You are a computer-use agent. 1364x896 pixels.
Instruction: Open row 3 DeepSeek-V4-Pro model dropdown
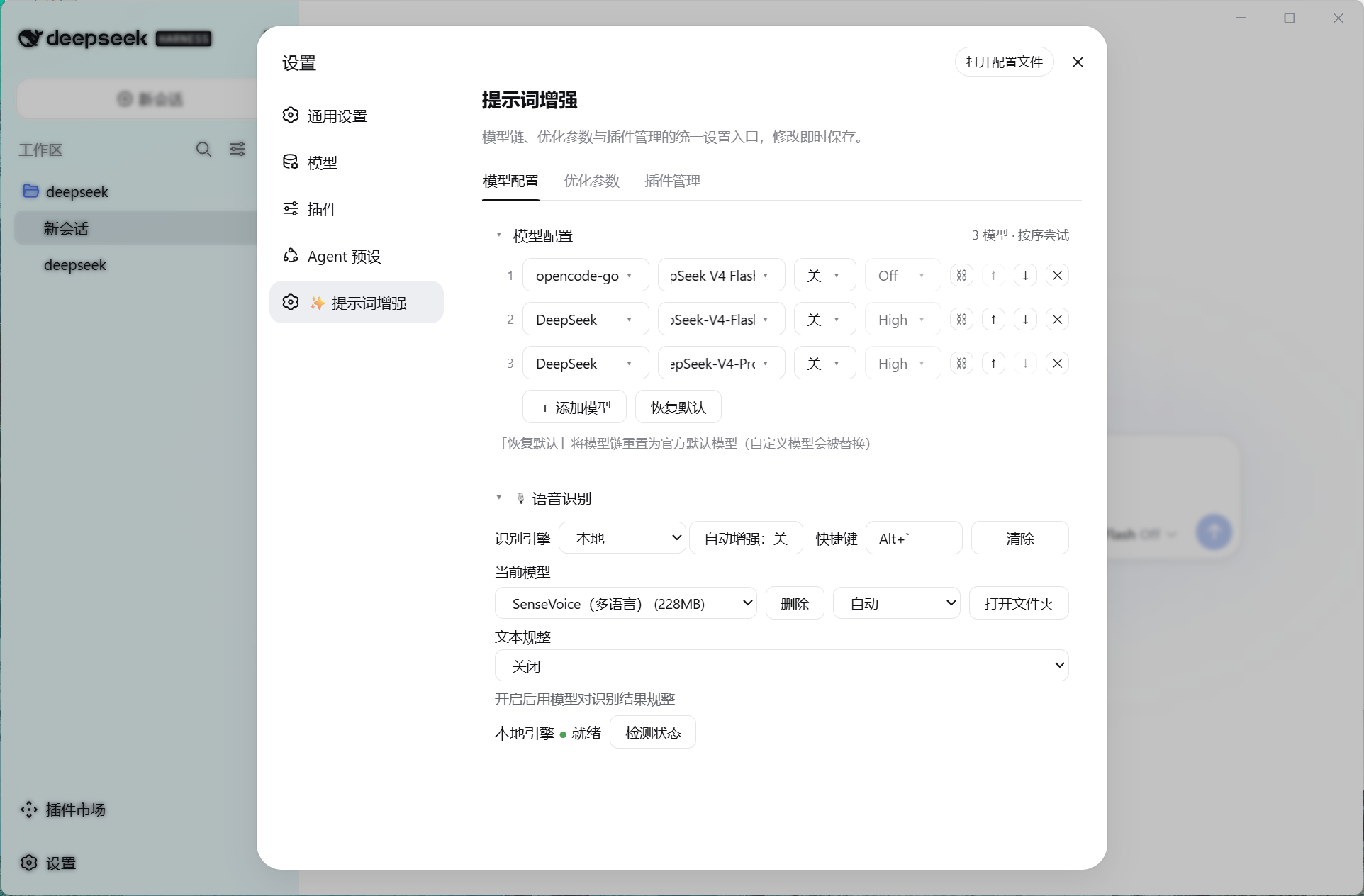click(721, 364)
